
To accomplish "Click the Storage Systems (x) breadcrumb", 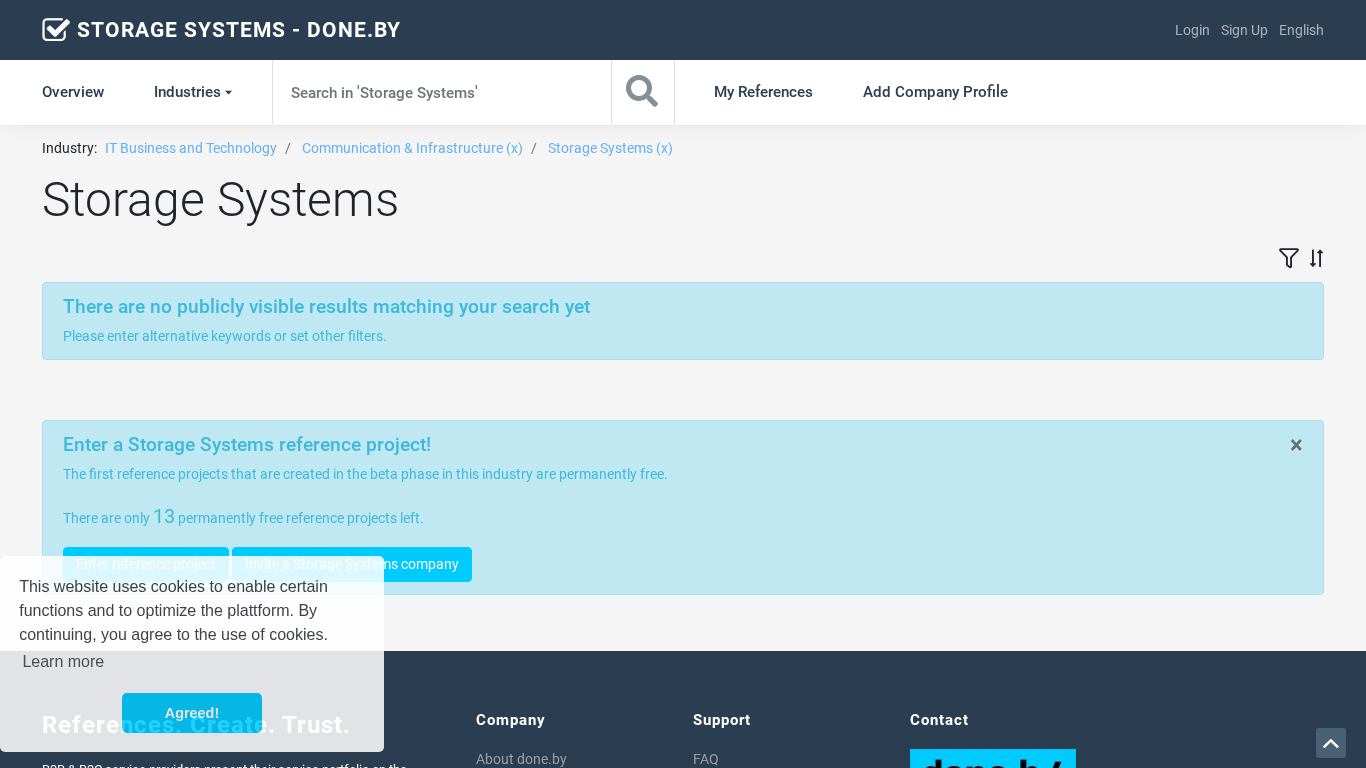I will coord(610,148).
